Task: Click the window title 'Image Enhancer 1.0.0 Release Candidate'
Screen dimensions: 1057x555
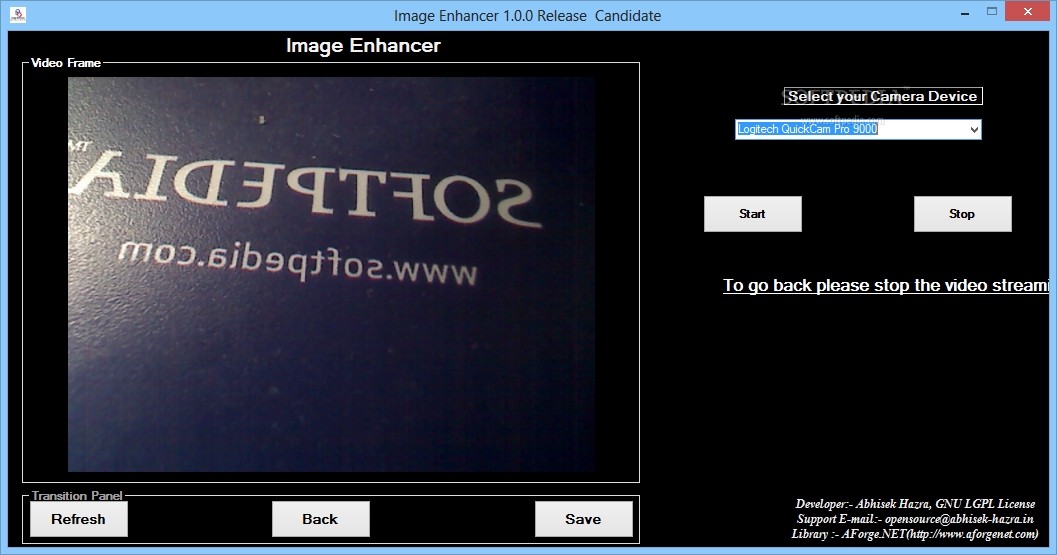Action: (x=527, y=16)
